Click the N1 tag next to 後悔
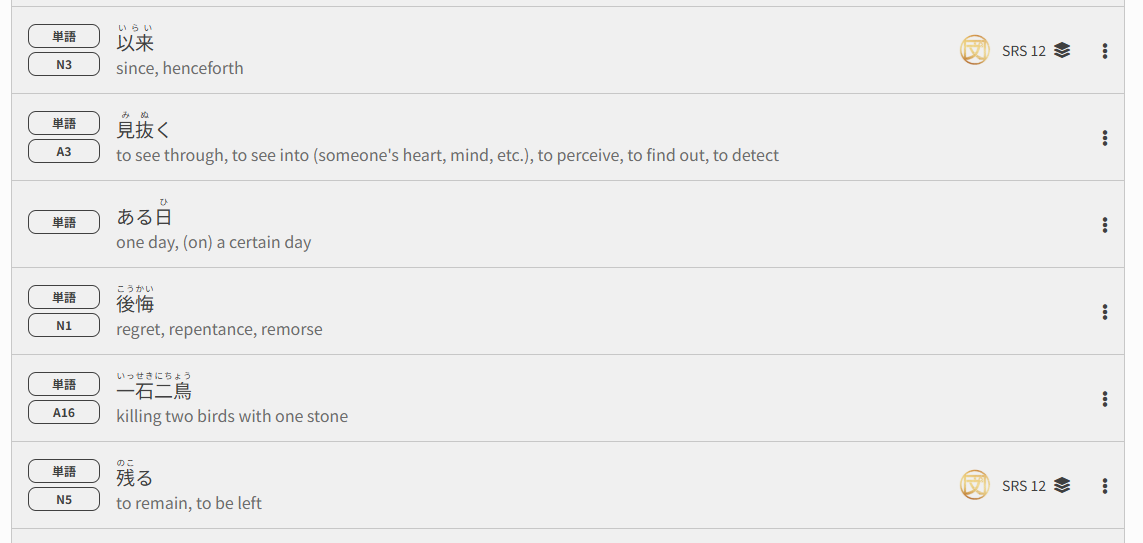 pyautogui.click(x=64, y=325)
